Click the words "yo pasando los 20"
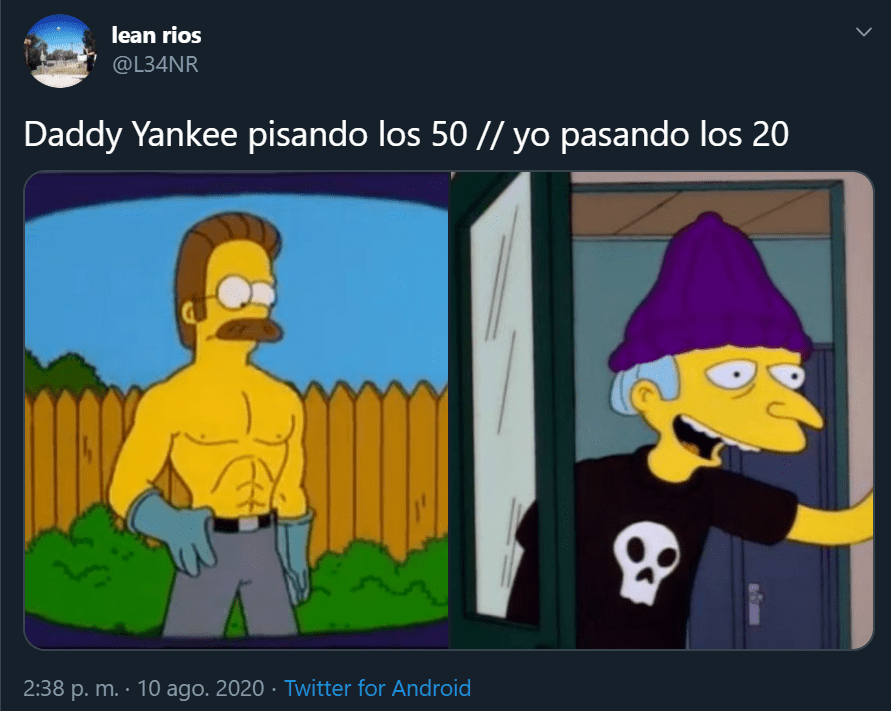This screenshot has height=711, width=891. [x=651, y=135]
